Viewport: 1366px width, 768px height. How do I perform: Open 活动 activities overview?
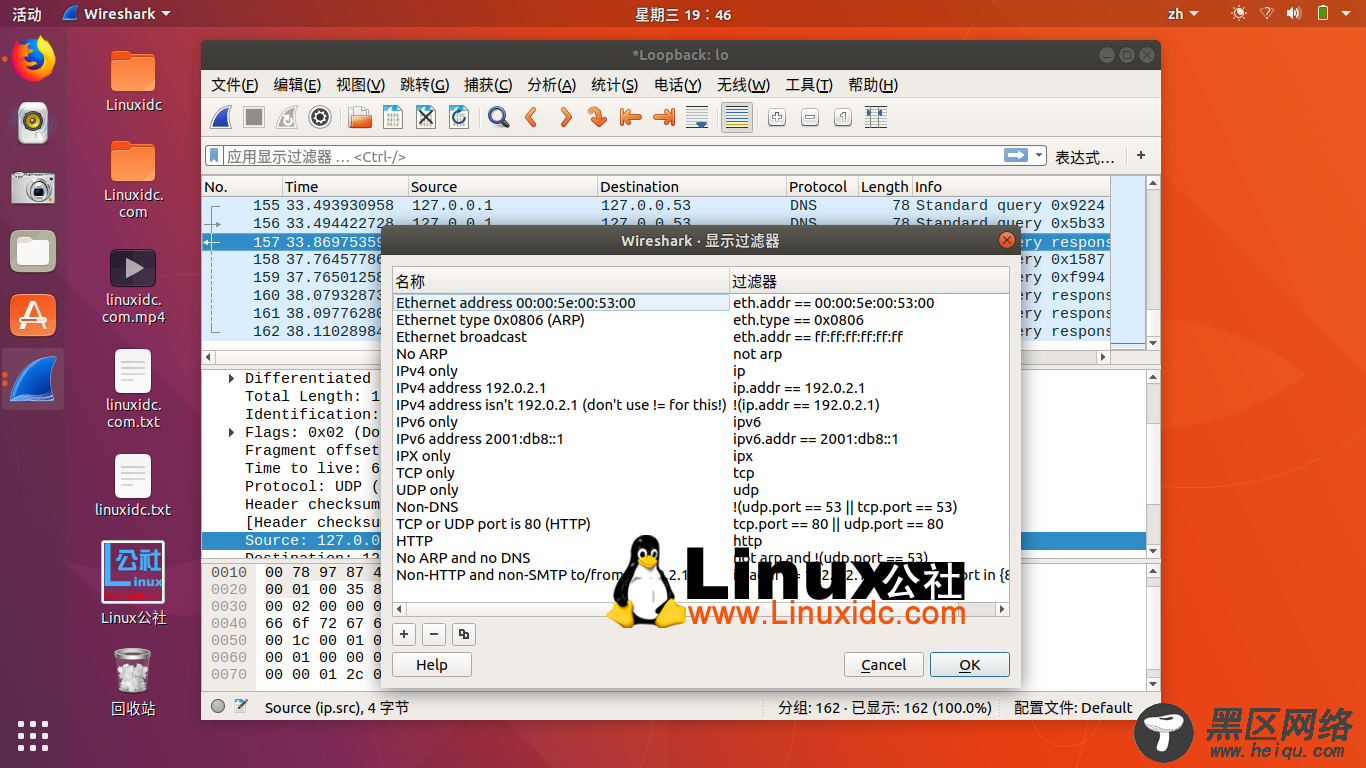27,14
